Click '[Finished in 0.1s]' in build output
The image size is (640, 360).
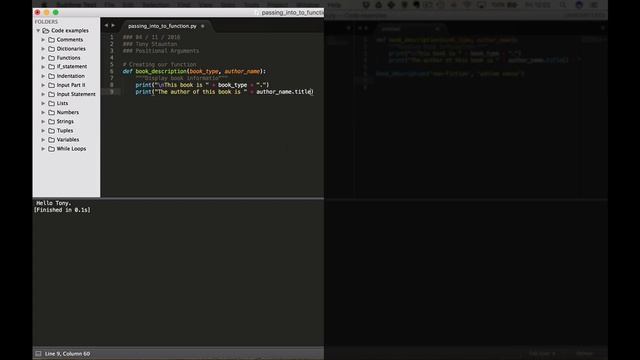(x=62, y=210)
